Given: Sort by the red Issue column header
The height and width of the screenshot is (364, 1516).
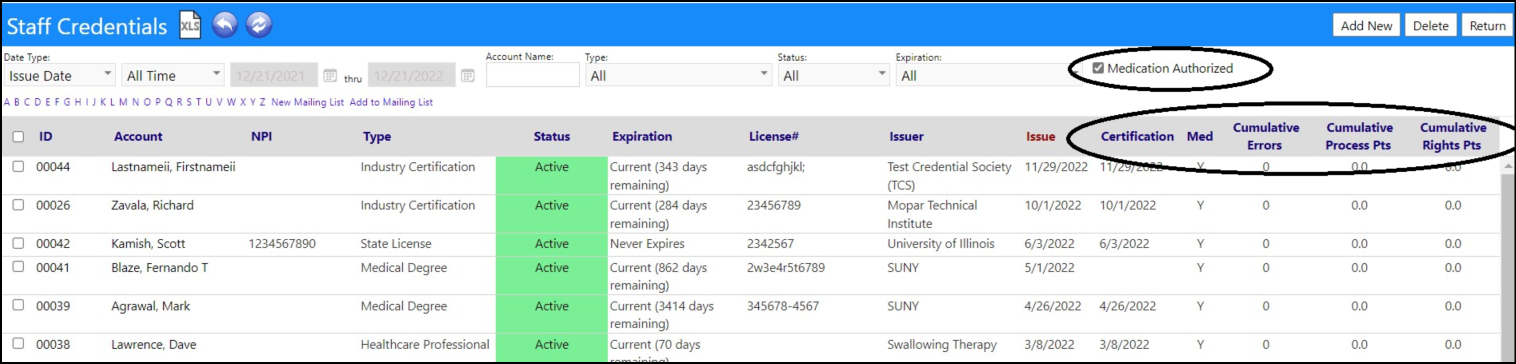Looking at the screenshot, I should coord(1040,137).
